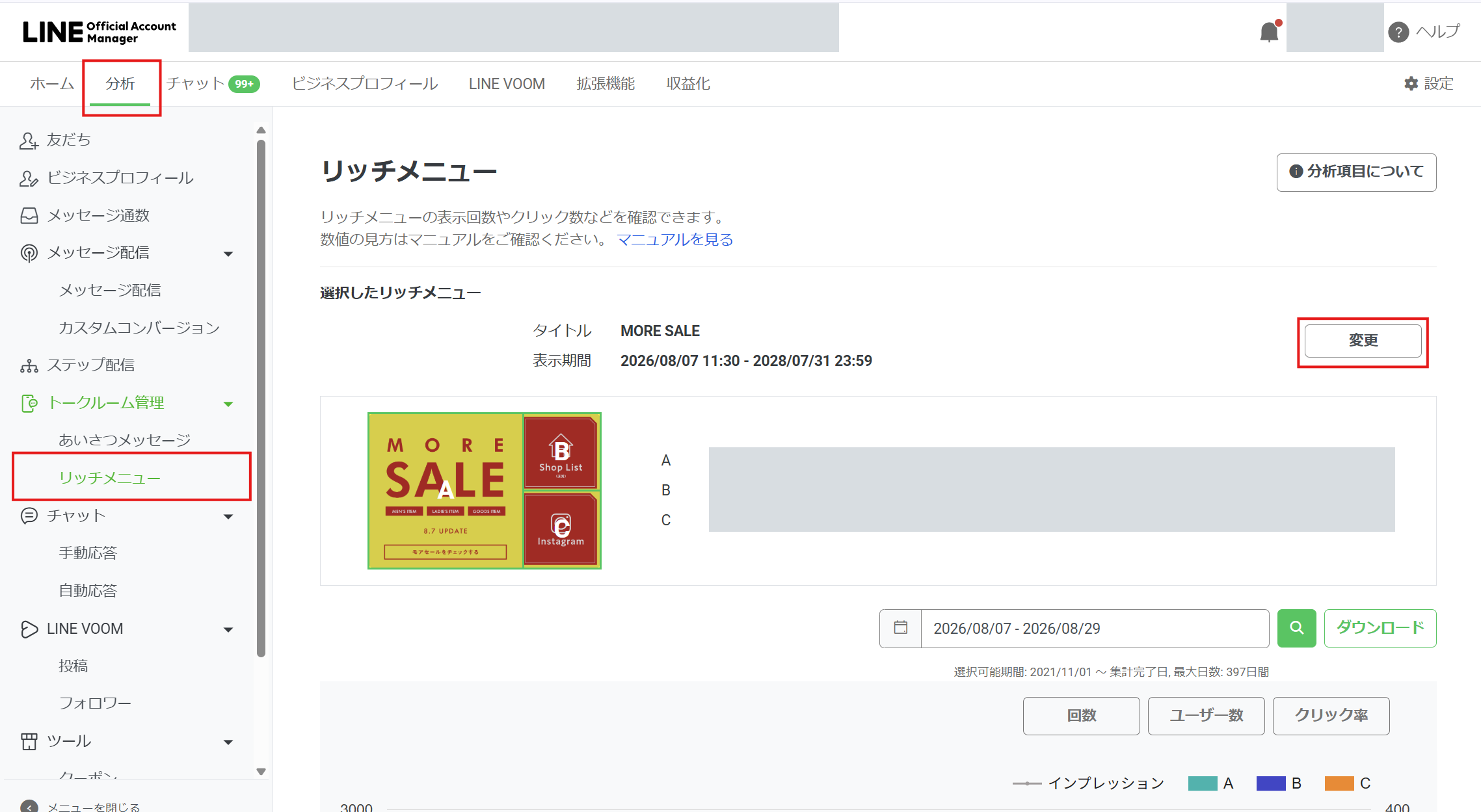Open ステップ配信 in the sidebar

[90, 365]
